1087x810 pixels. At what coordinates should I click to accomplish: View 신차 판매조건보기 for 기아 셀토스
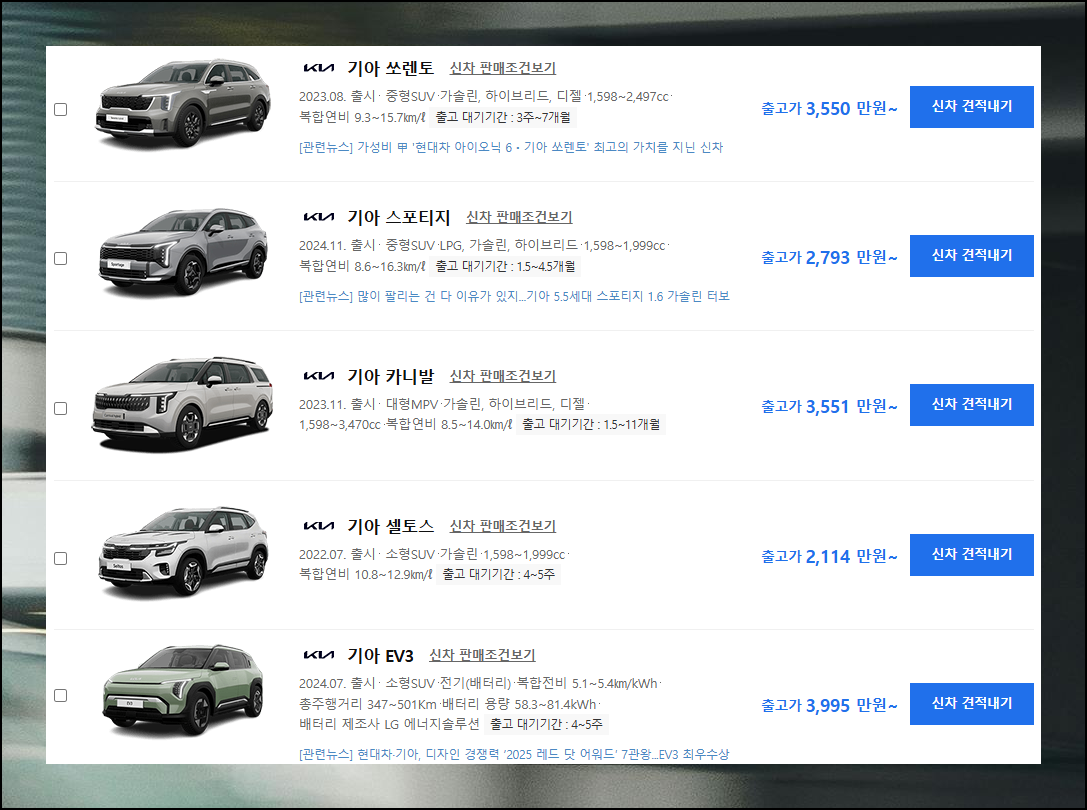click(x=503, y=526)
